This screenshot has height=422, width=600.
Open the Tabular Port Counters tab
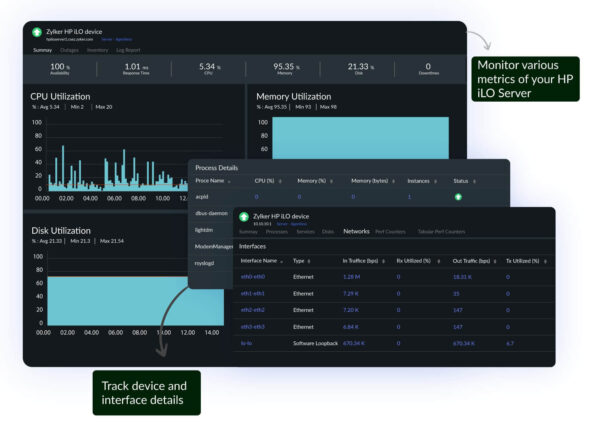(441, 232)
